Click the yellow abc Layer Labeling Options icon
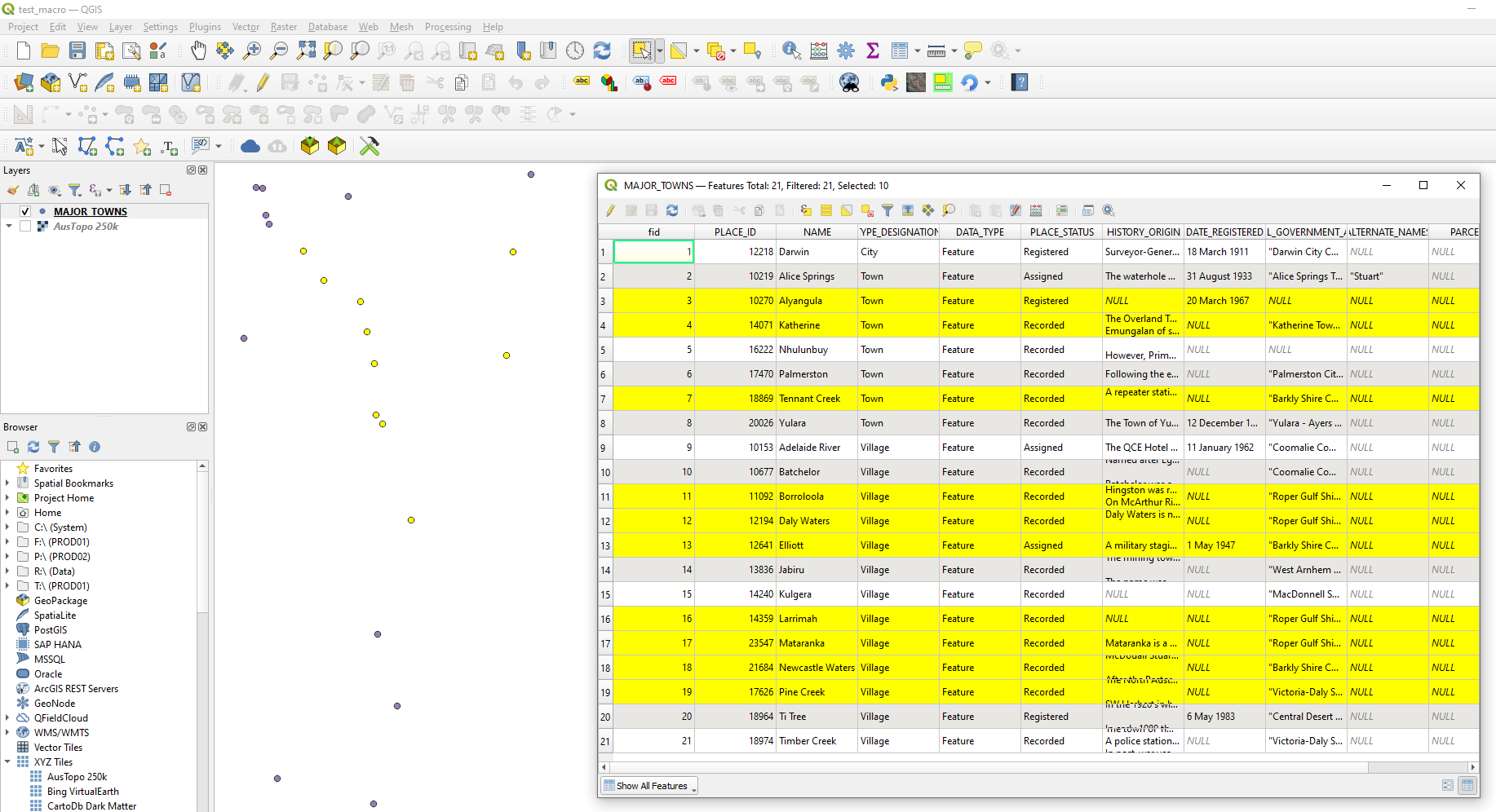This screenshot has width=1496, height=812. tap(582, 82)
